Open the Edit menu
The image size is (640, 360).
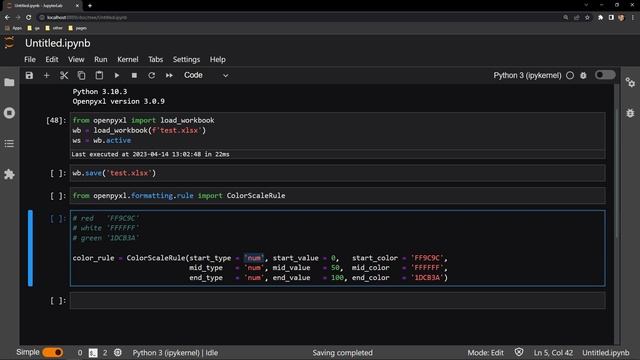pyautogui.click(x=52, y=60)
